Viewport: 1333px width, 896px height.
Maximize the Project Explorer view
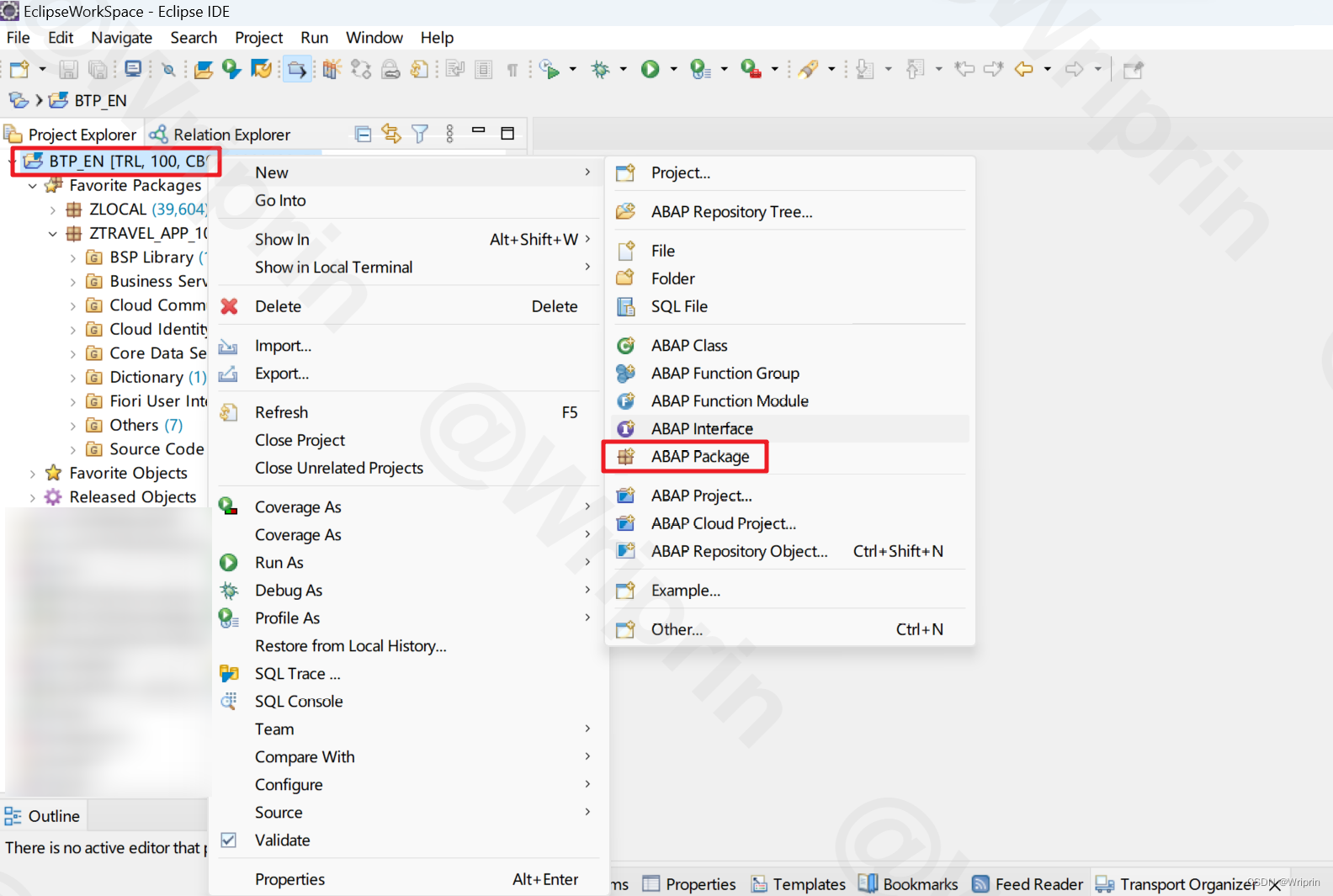507,133
